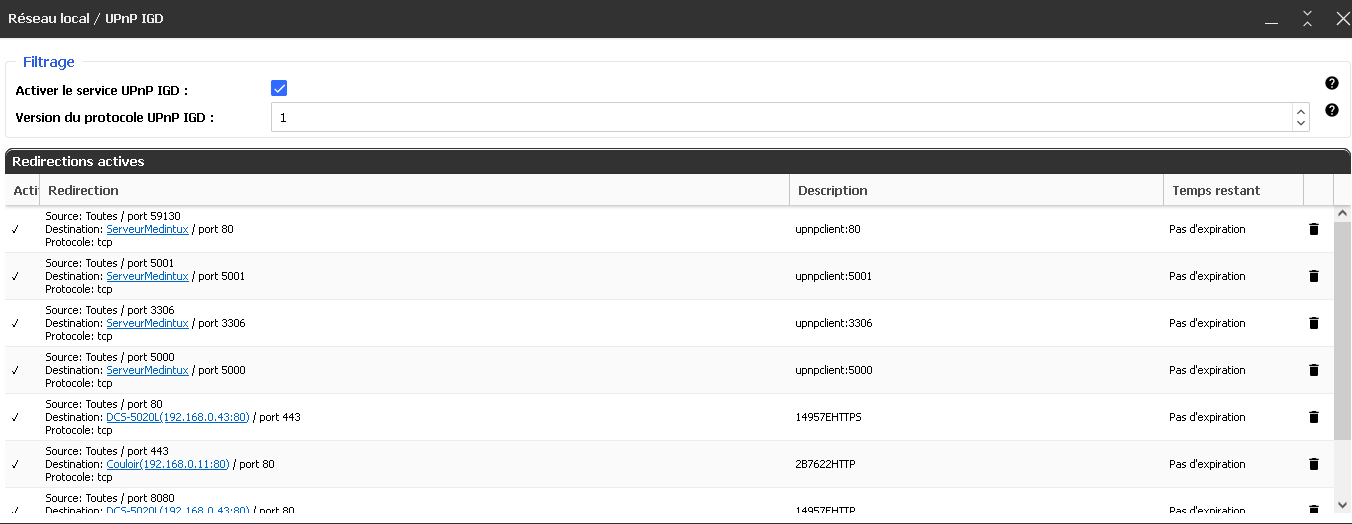The height and width of the screenshot is (524, 1352).
Task: Delete the upnpclient:5000 redirection
Action: point(1314,370)
